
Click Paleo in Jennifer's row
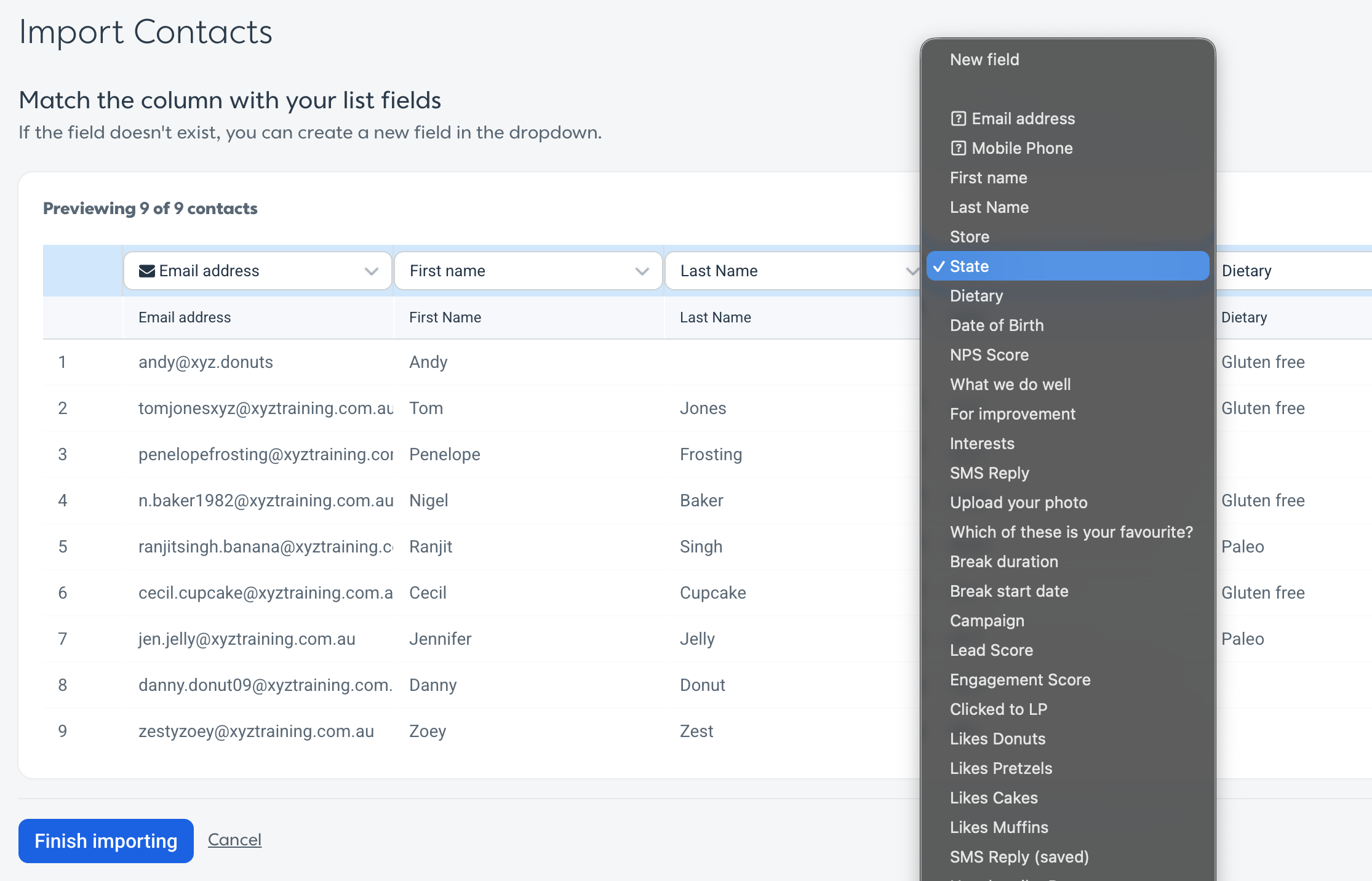click(x=1242, y=639)
